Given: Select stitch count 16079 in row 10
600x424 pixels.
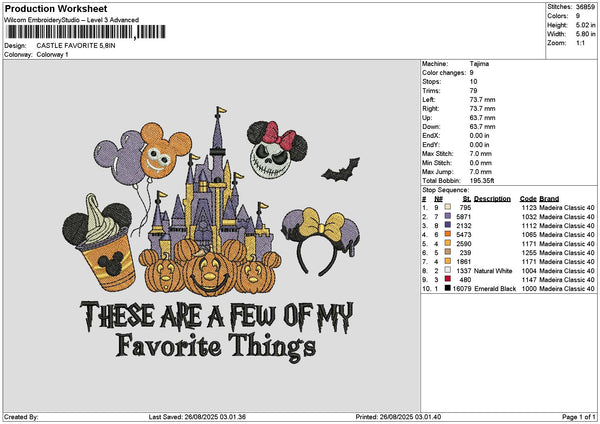Looking at the screenshot, I should coord(461,289).
